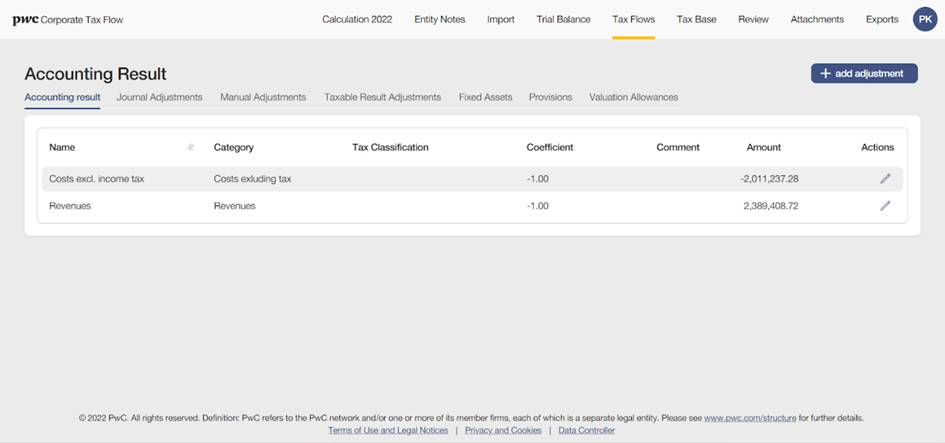The image size is (945, 443).
Task: Open the Exports section
Action: coord(882,19)
